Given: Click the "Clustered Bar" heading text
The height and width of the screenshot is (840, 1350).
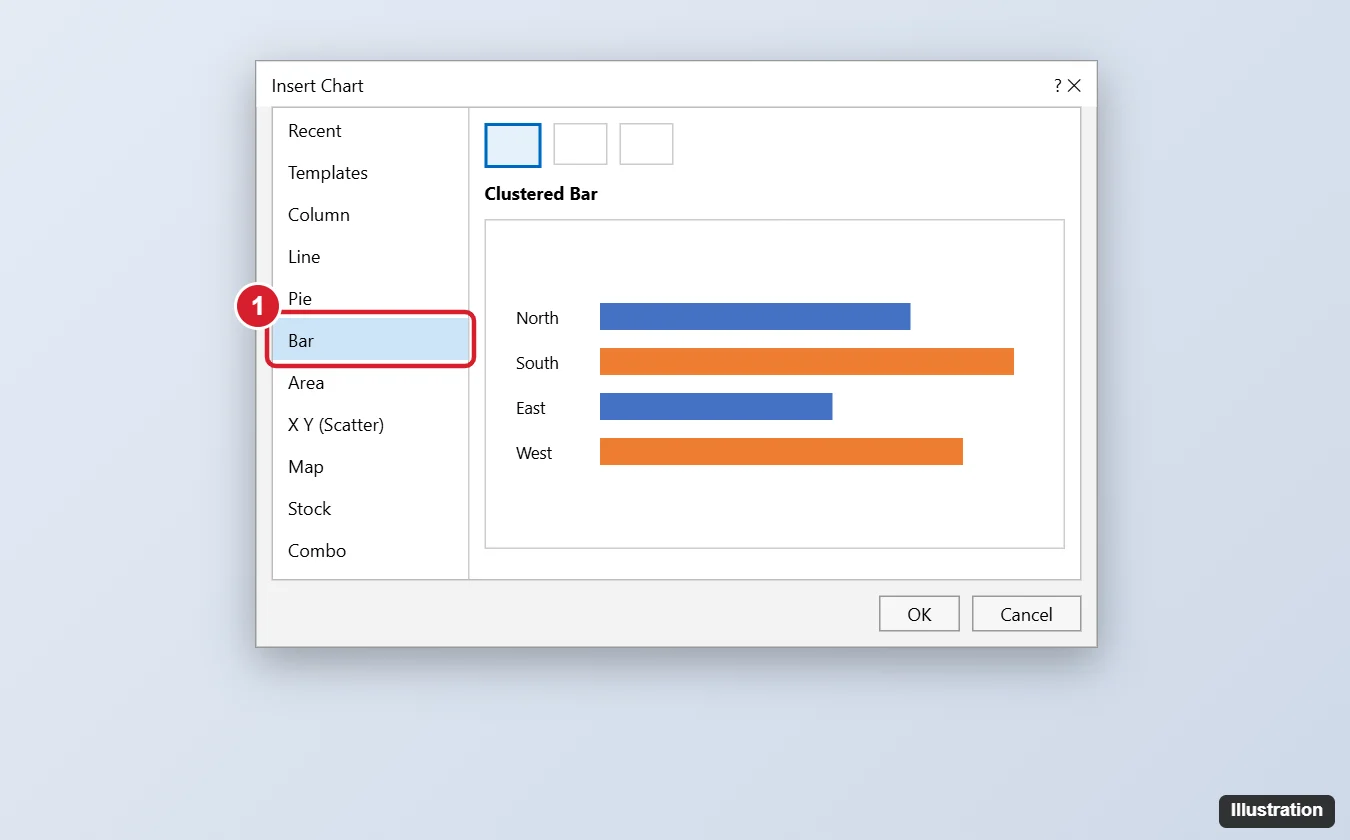Looking at the screenshot, I should click(x=541, y=194).
